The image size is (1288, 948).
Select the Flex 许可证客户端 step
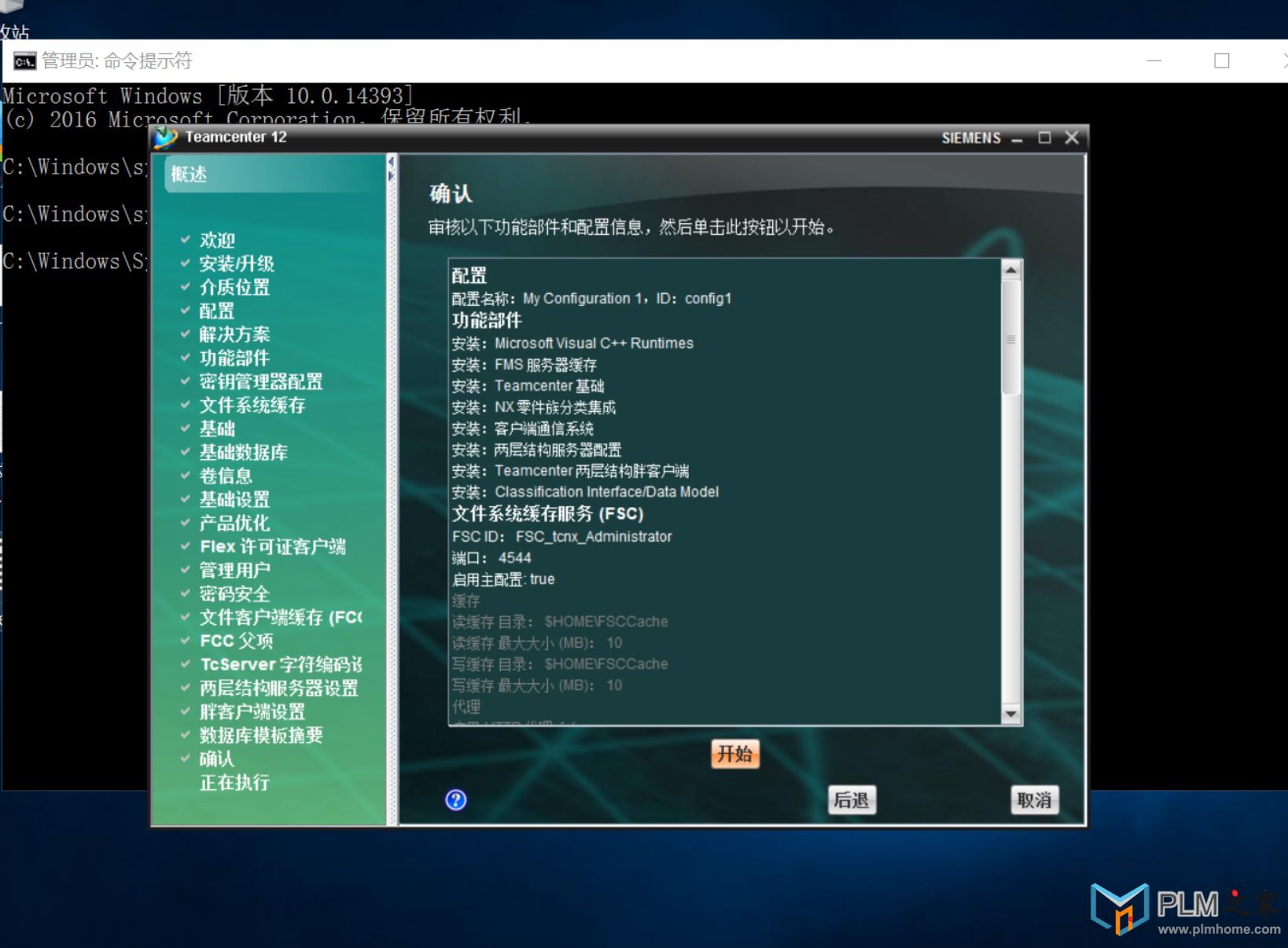click(x=273, y=546)
